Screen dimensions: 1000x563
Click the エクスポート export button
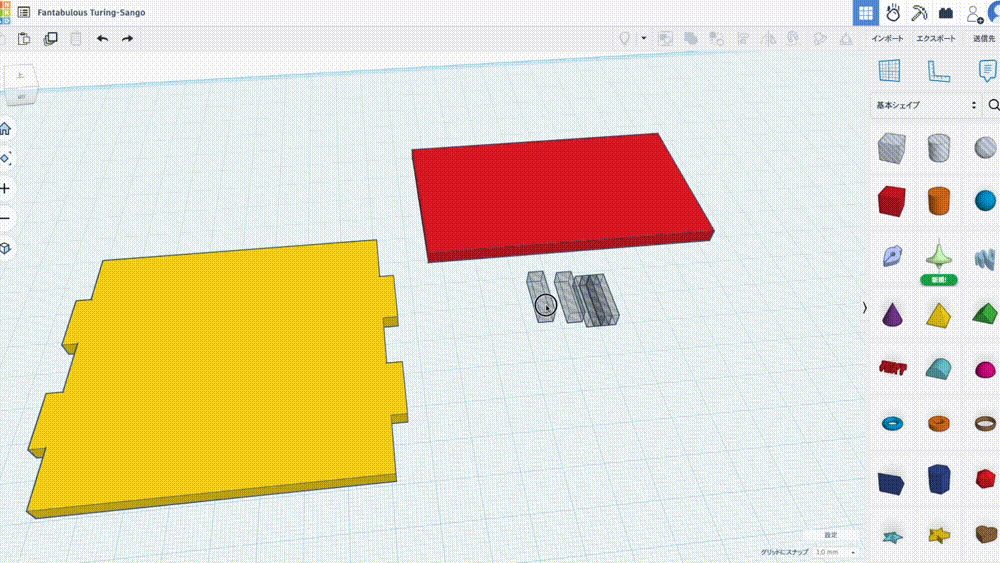[935, 38]
